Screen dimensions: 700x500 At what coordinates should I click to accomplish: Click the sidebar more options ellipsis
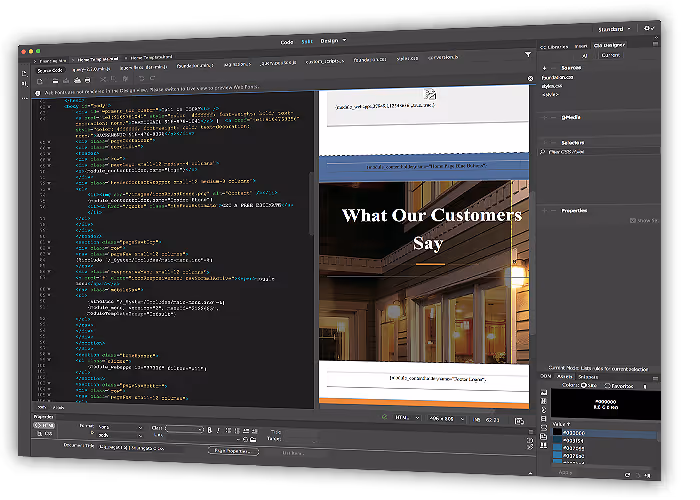25,98
